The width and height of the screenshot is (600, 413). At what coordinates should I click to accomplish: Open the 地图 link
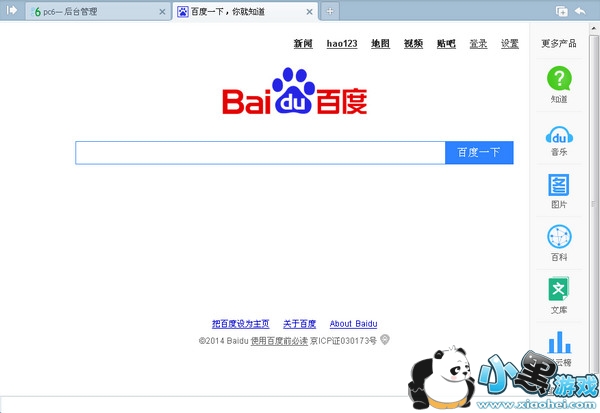pos(380,44)
